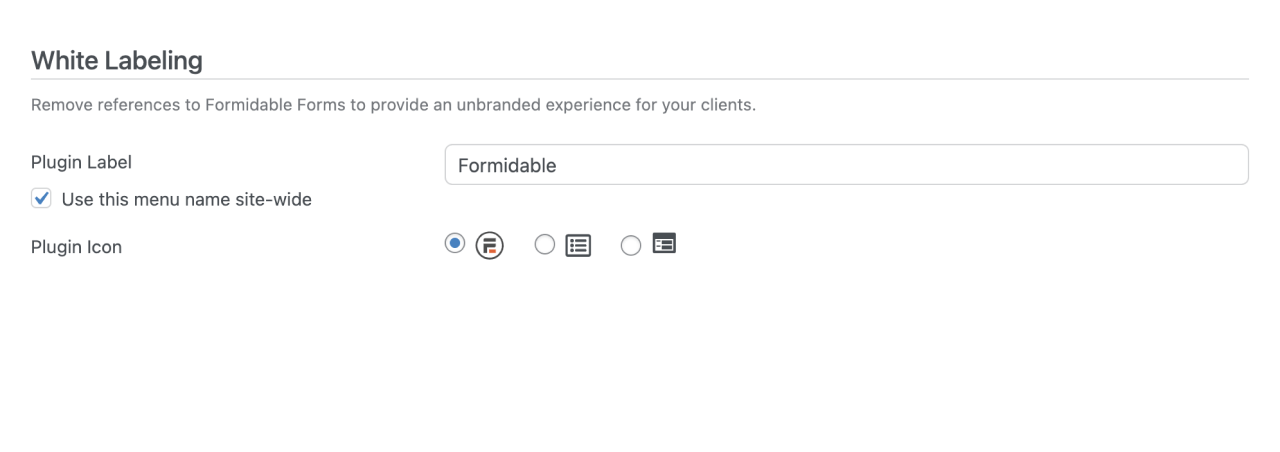Click the 'Plugin Label' field label

81,163
